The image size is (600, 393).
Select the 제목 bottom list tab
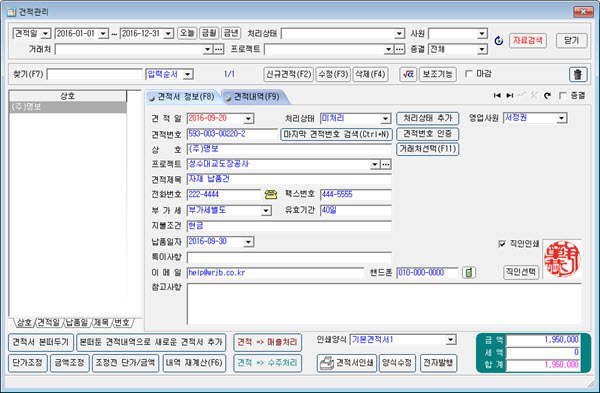(101, 323)
